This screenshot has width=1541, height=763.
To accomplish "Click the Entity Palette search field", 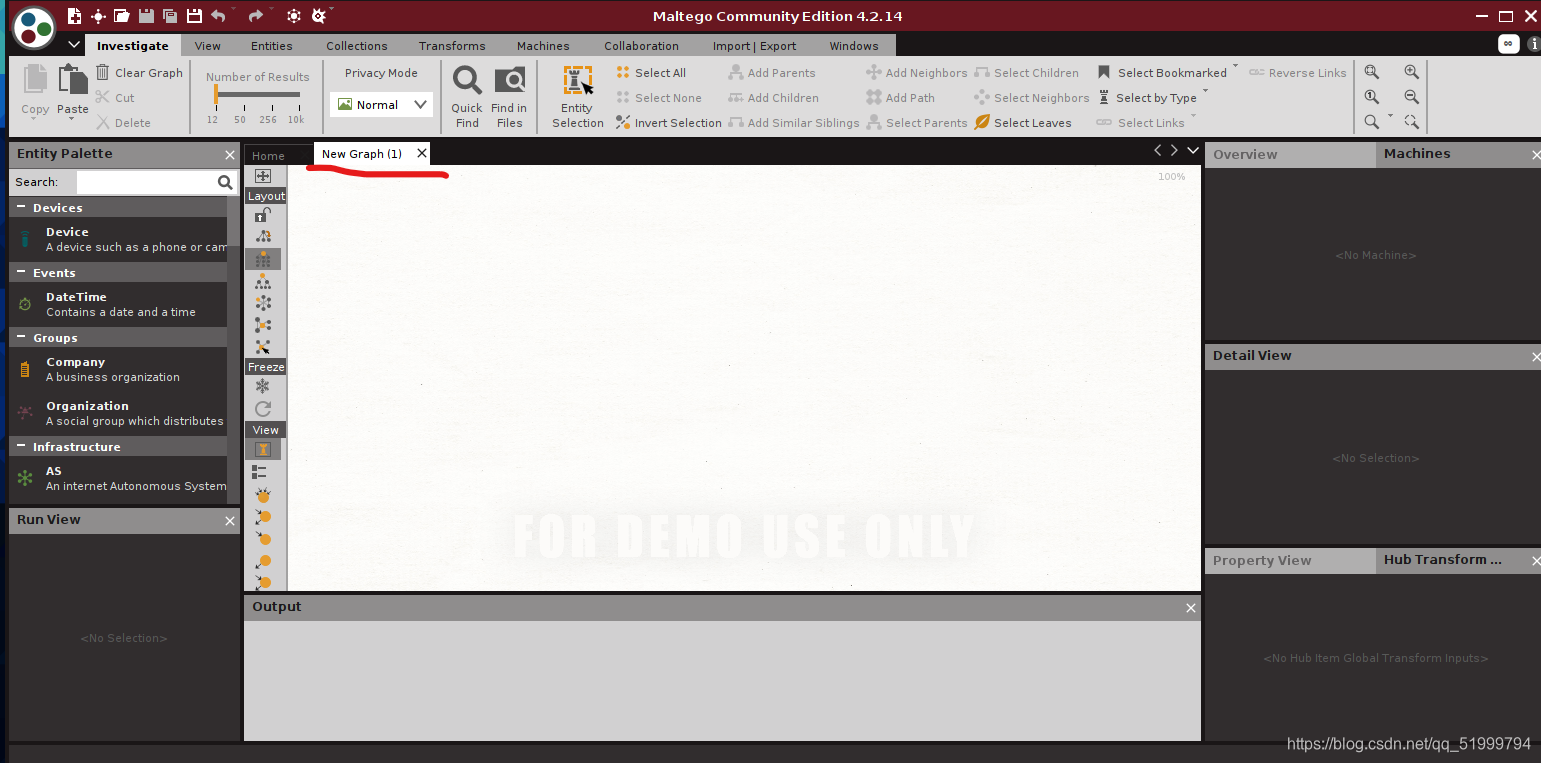I will 146,182.
